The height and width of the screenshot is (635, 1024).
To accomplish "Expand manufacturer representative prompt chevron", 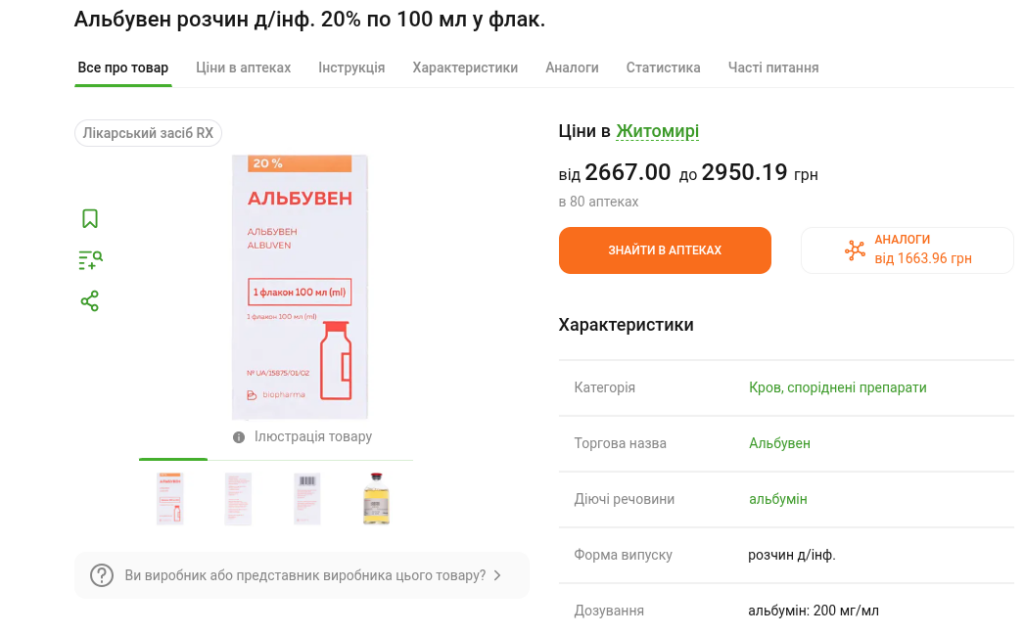I will point(498,576).
